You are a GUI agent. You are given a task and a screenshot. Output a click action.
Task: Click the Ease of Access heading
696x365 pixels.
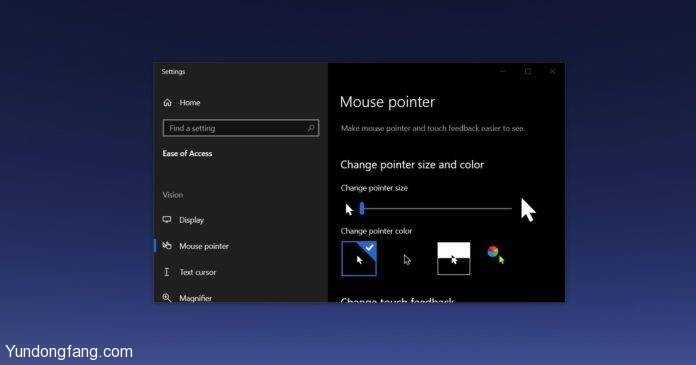point(187,154)
